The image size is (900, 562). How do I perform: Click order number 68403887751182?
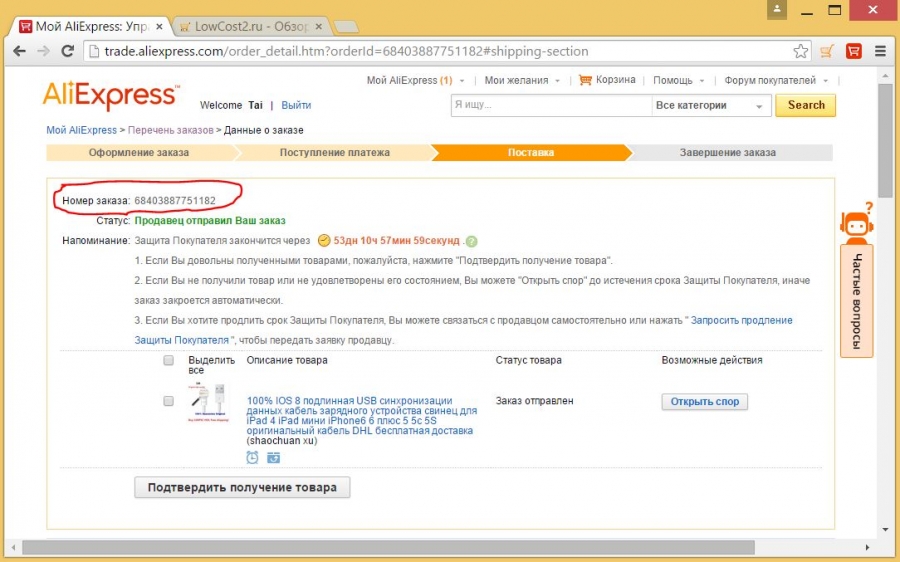(x=175, y=201)
